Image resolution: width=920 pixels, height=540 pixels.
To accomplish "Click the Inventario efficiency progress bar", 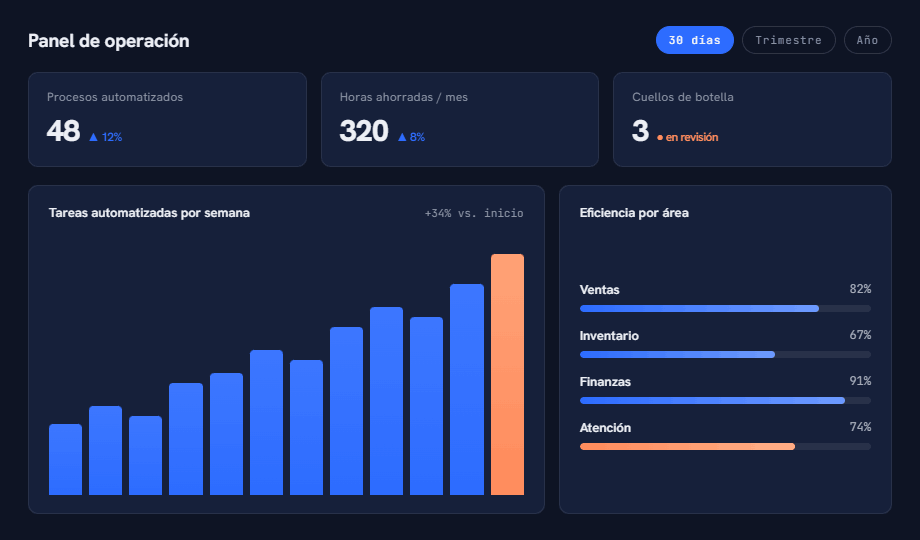I will tap(725, 355).
